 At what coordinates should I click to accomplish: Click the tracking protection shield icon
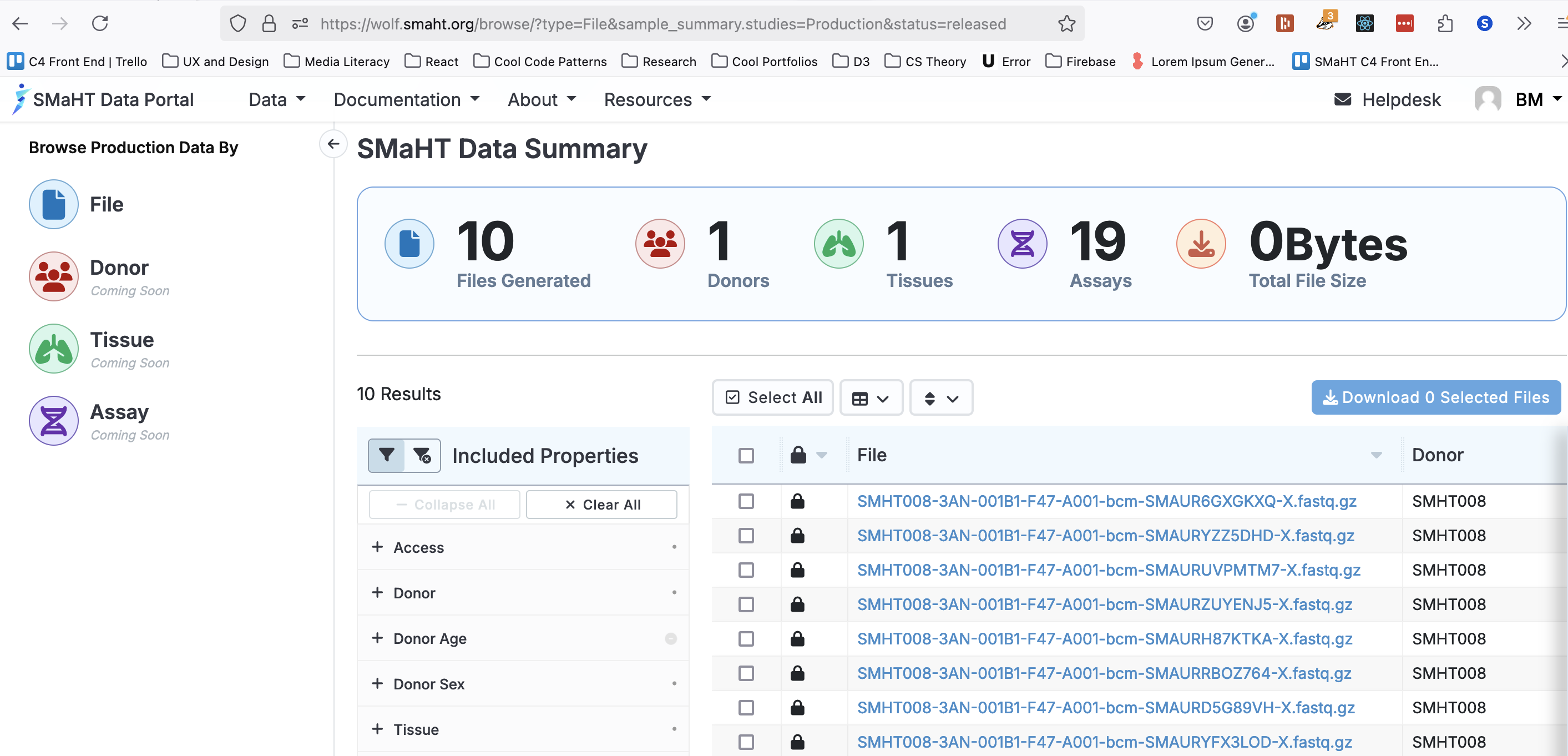(238, 24)
